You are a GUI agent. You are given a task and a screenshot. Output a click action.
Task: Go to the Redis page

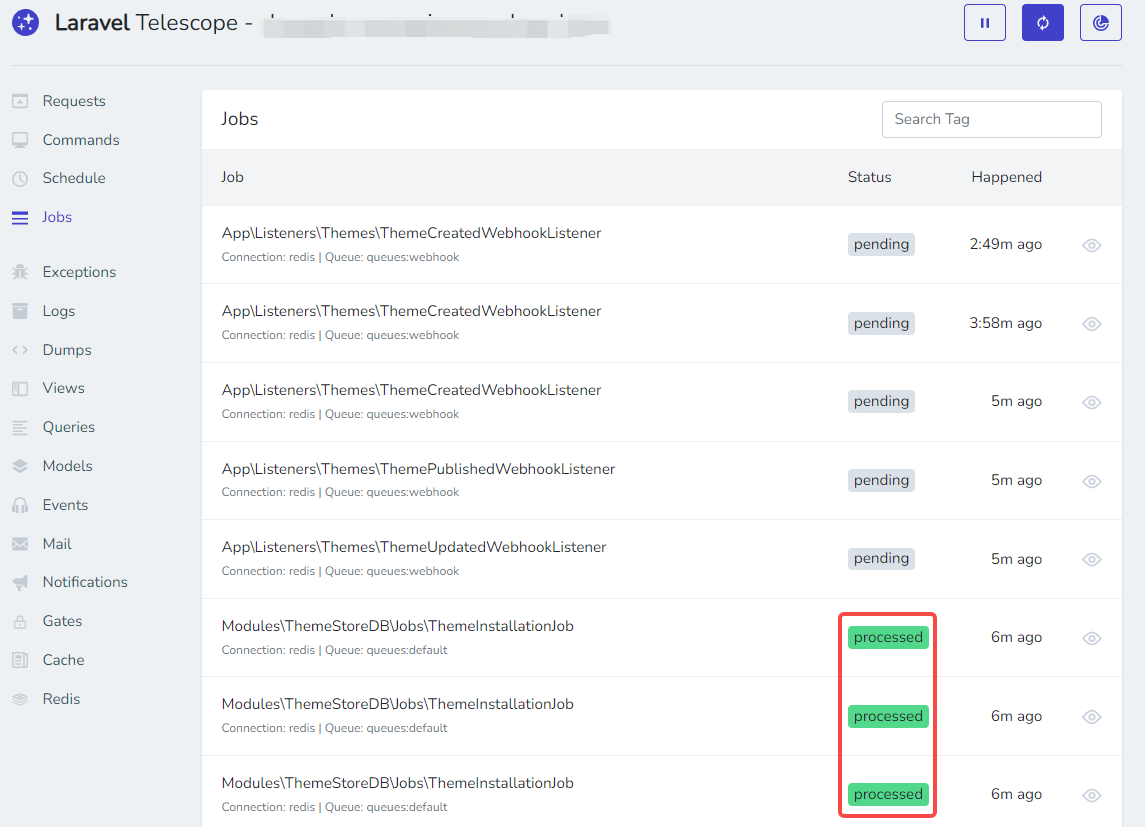(x=61, y=699)
